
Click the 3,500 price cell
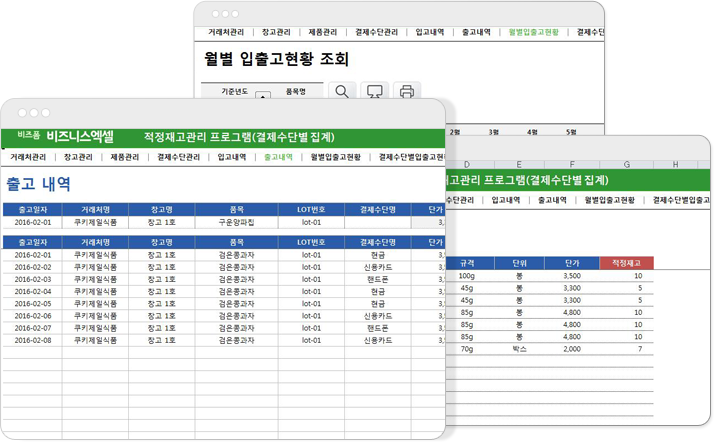(572, 276)
